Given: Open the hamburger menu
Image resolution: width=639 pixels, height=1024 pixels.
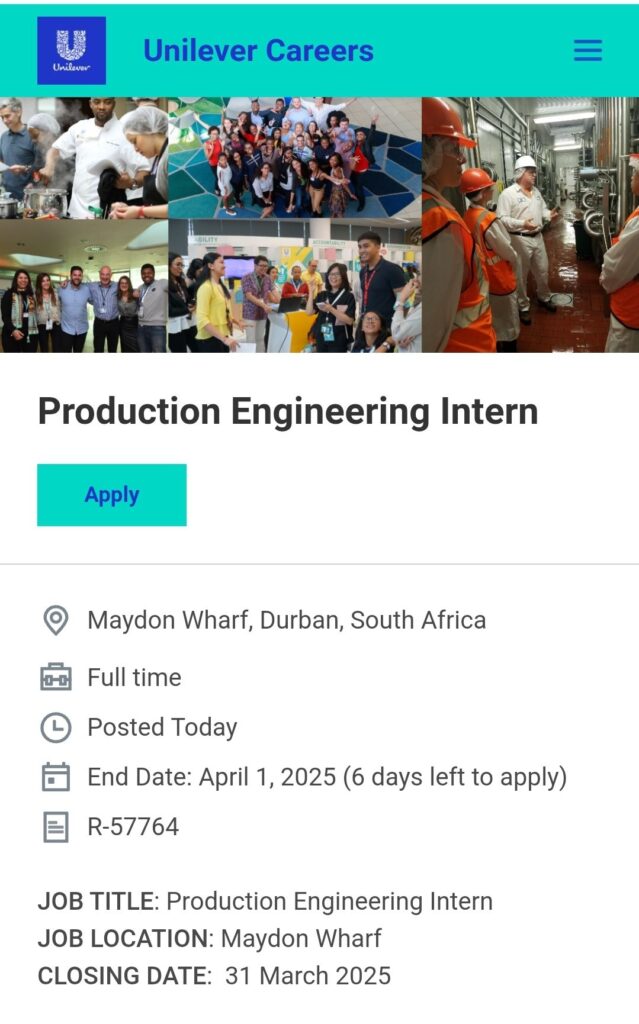Looking at the screenshot, I should coord(588,50).
